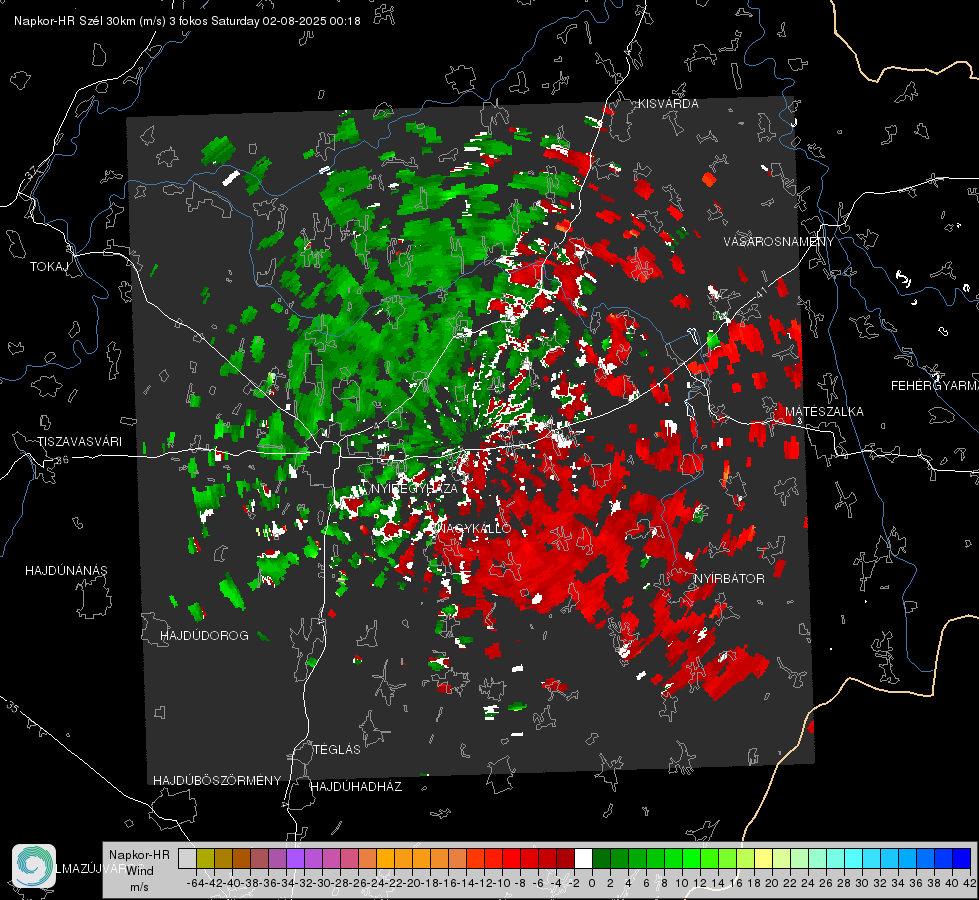Image resolution: width=979 pixels, height=900 pixels.
Task: Click the road number 36 marker
Action: pos(62,460)
